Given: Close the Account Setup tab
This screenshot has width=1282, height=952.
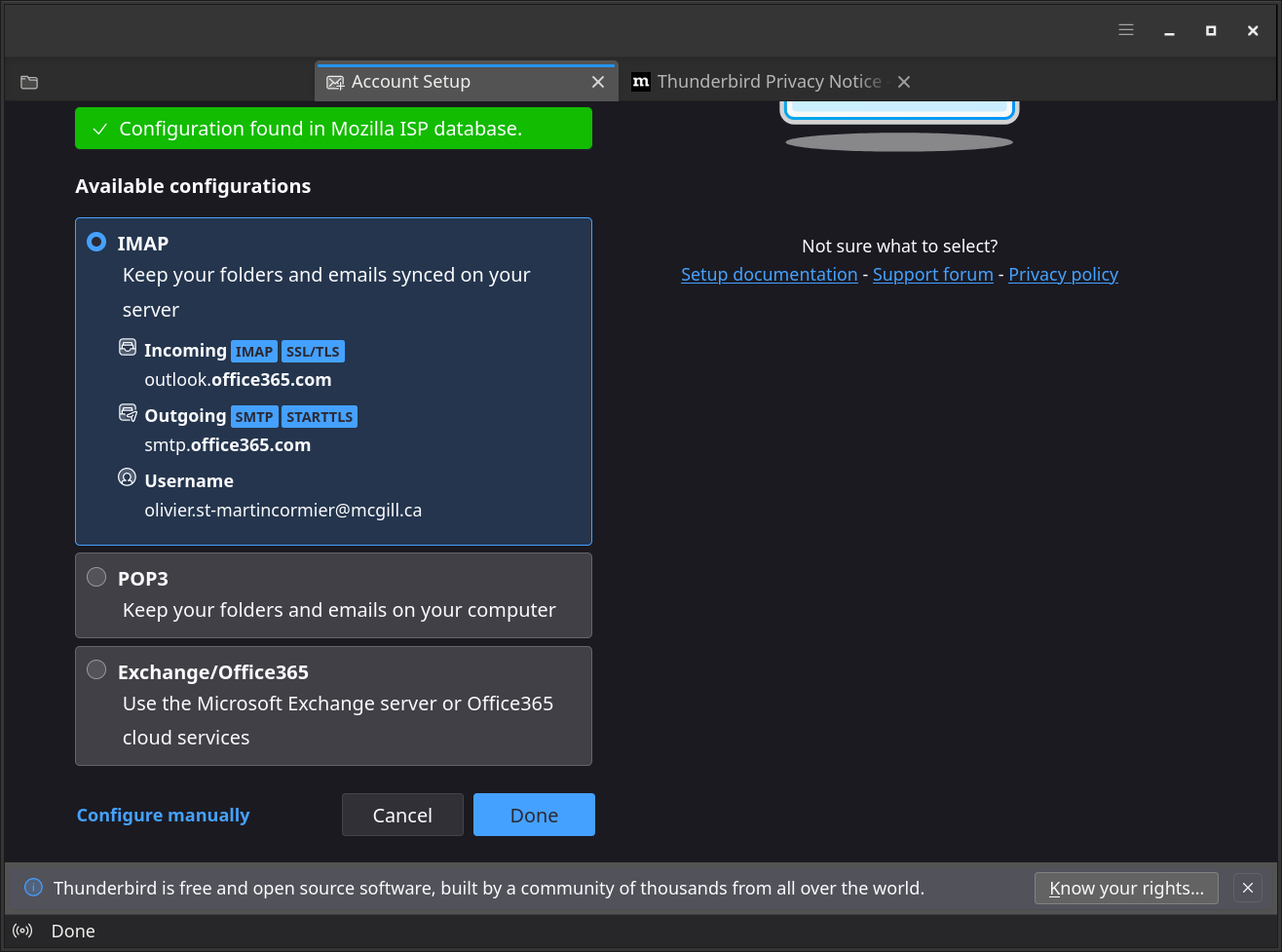Looking at the screenshot, I should [598, 82].
